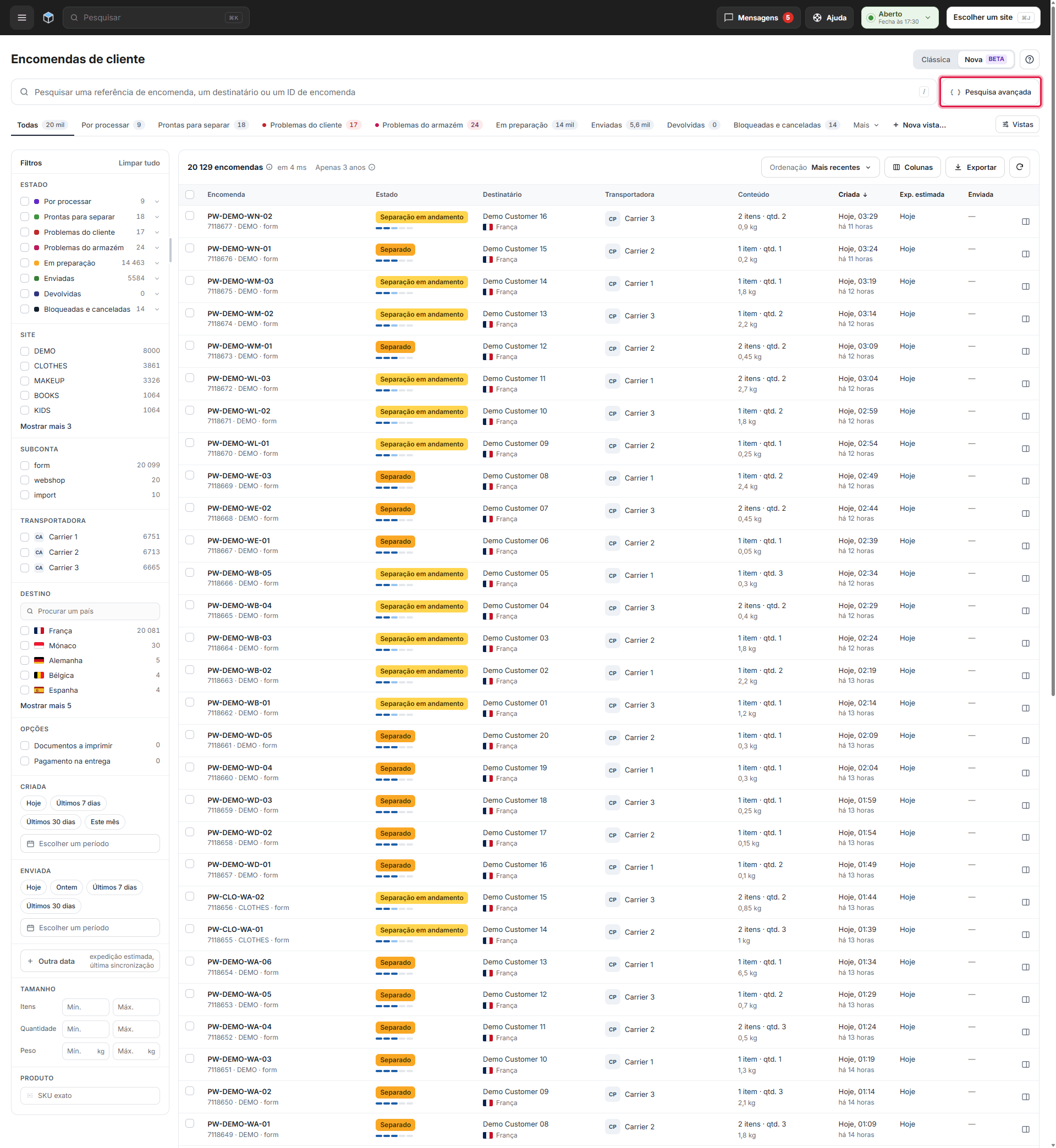Open the help question-mark icon beside Nova
The image size is (1056, 1148).
1029,59
